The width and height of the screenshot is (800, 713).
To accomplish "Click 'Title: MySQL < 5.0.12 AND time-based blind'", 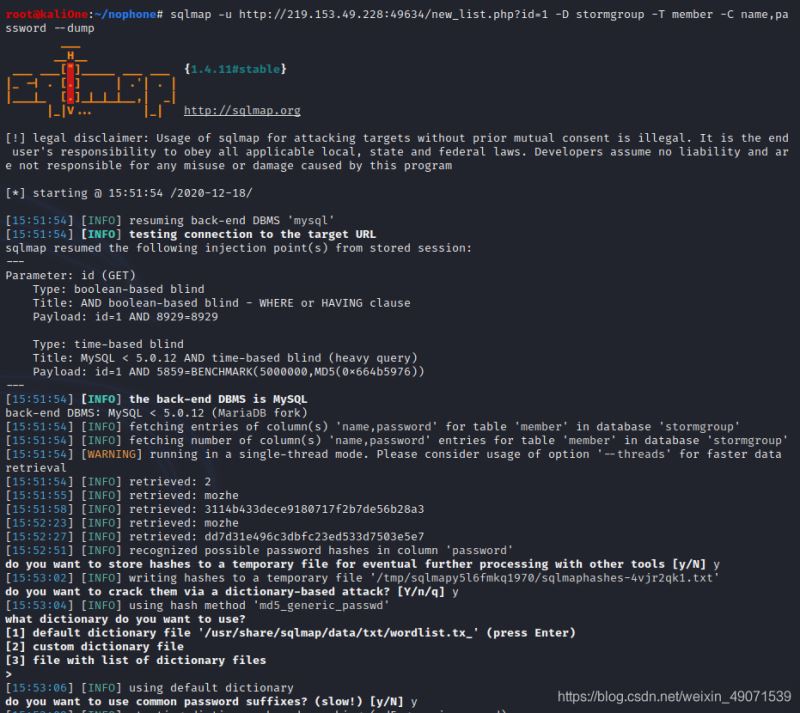I will (224, 358).
